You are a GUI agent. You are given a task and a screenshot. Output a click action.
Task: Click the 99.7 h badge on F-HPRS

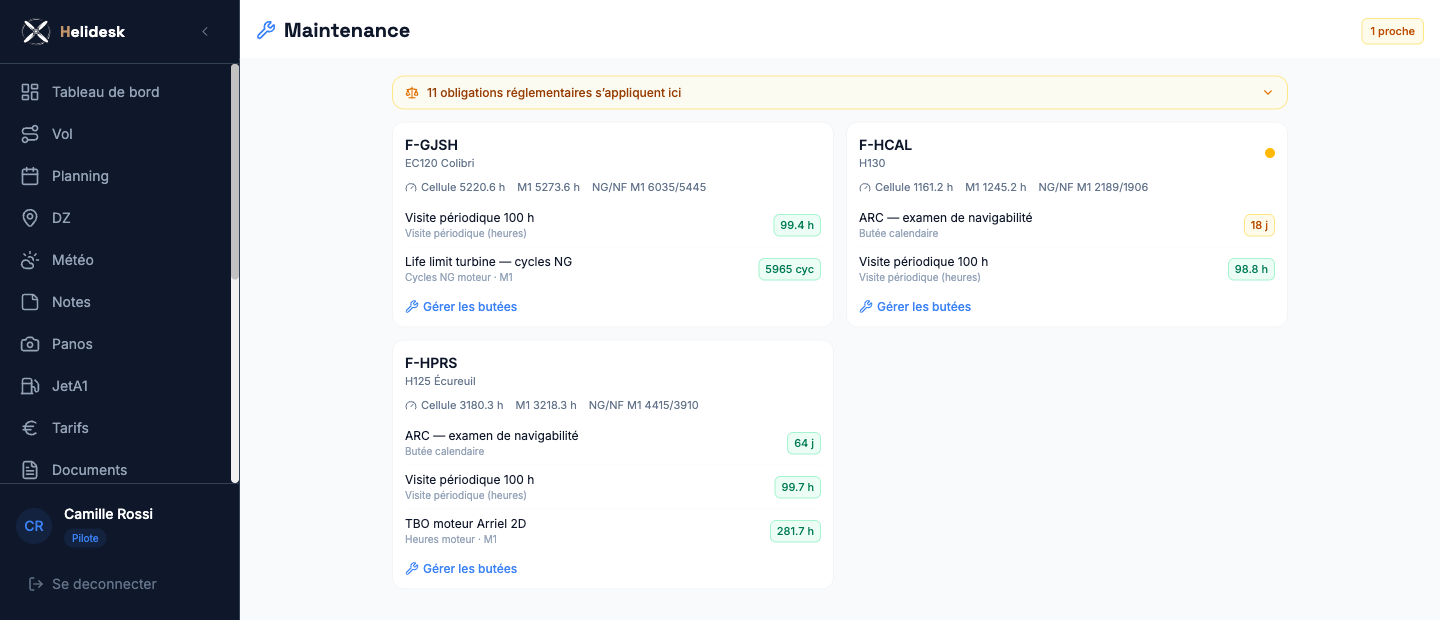[x=798, y=487]
